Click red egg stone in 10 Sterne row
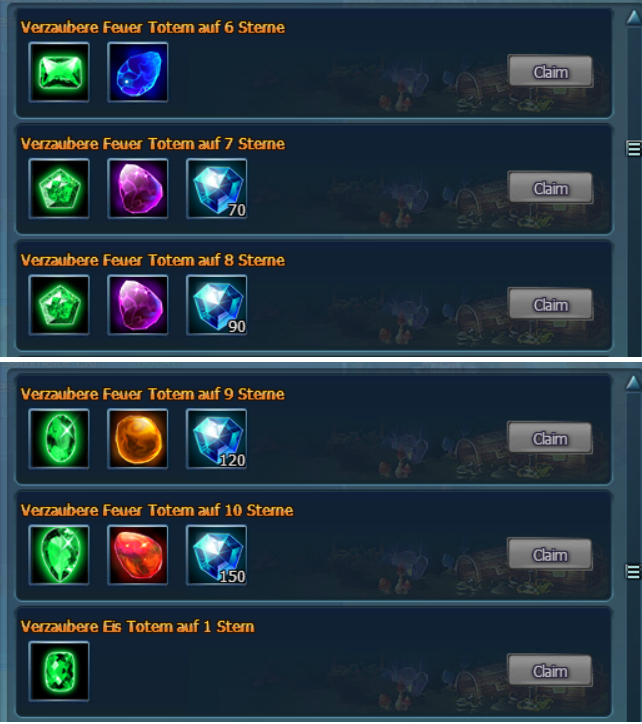 [138, 555]
